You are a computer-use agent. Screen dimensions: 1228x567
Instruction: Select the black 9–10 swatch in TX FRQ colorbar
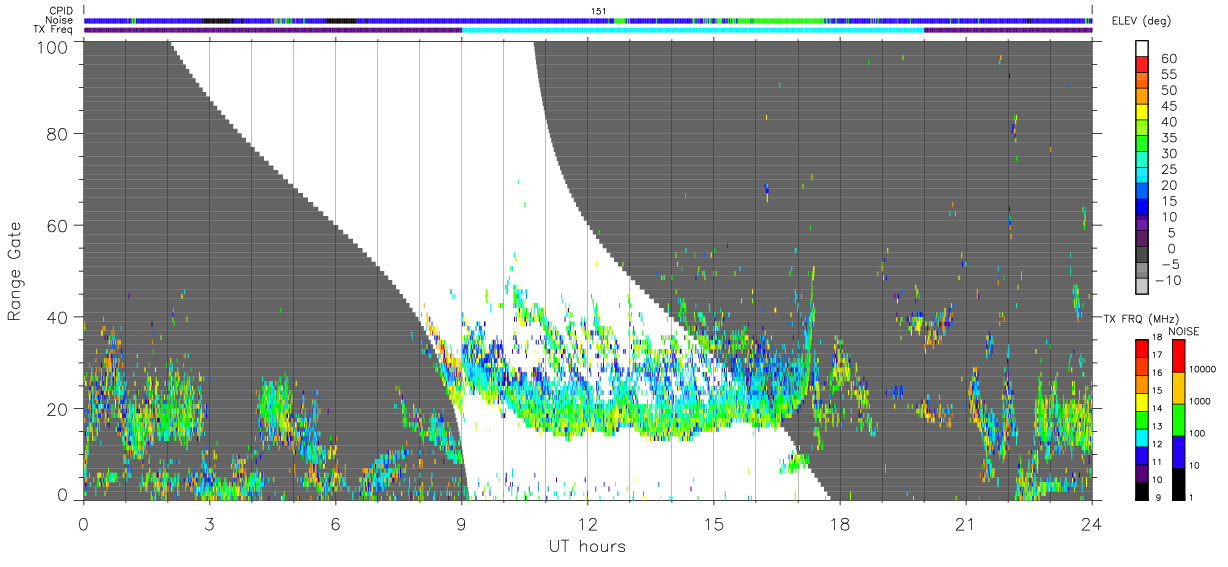pos(1143,491)
